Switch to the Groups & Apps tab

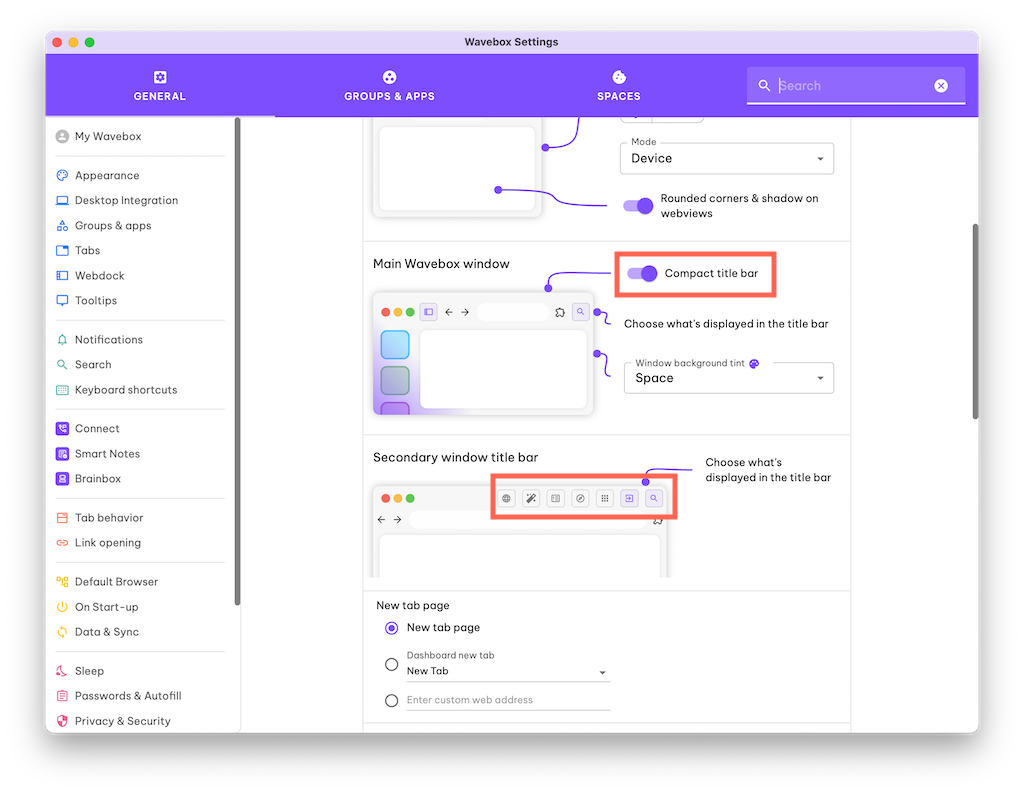(389, 86)
